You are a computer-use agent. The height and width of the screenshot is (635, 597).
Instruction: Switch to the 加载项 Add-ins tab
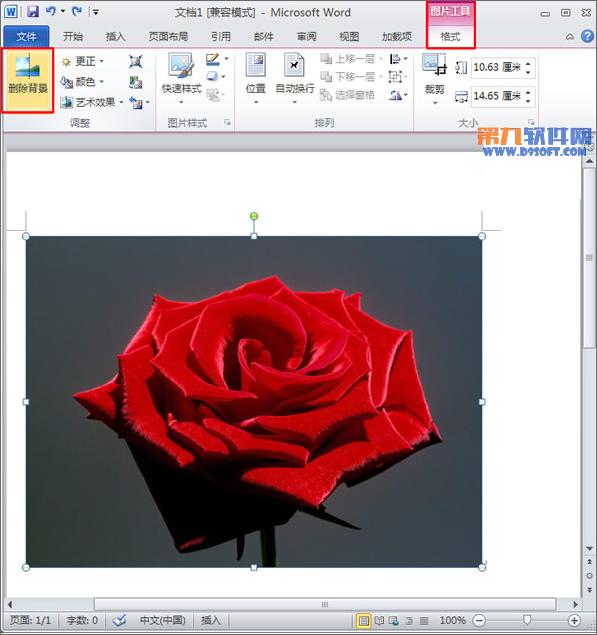(x=397, y=37)
